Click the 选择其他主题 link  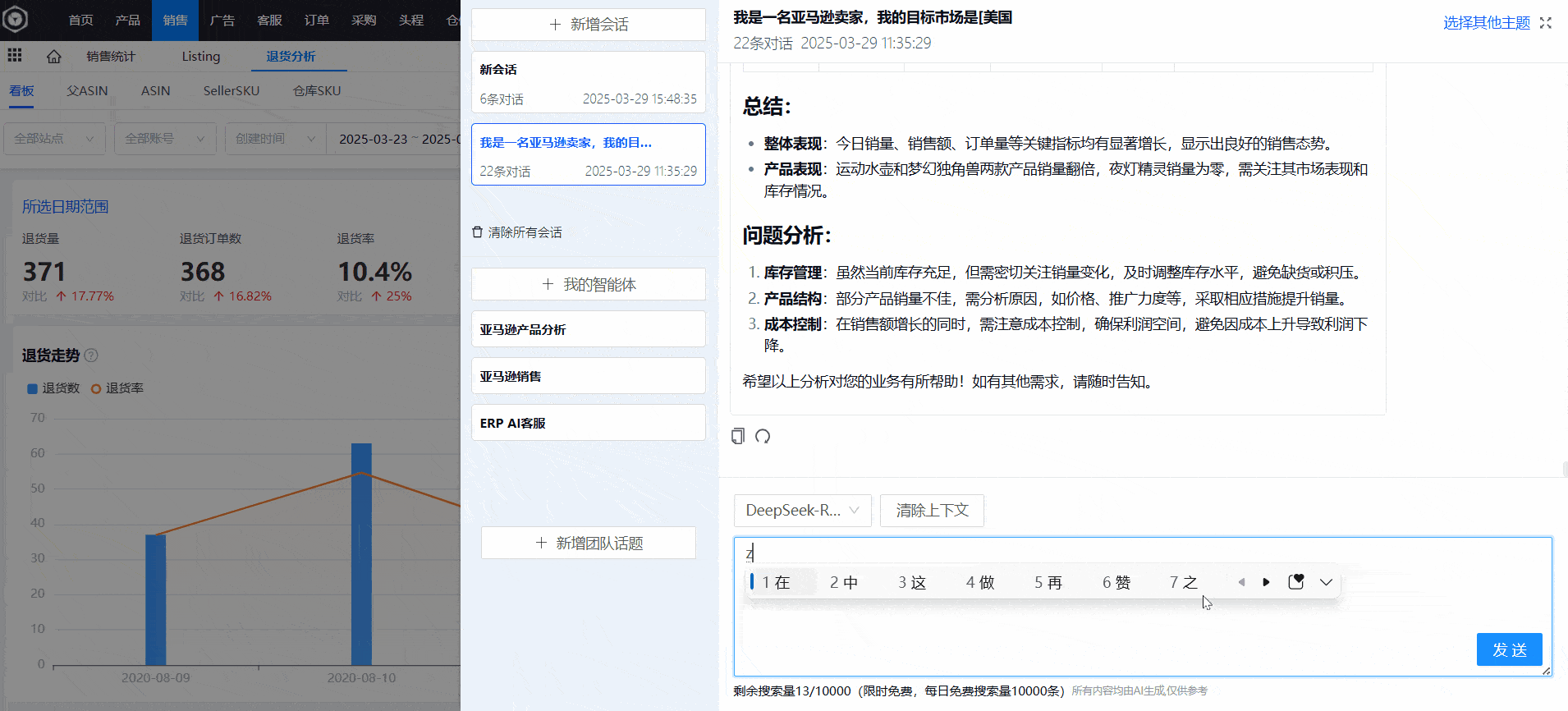tap(1487, 23)
